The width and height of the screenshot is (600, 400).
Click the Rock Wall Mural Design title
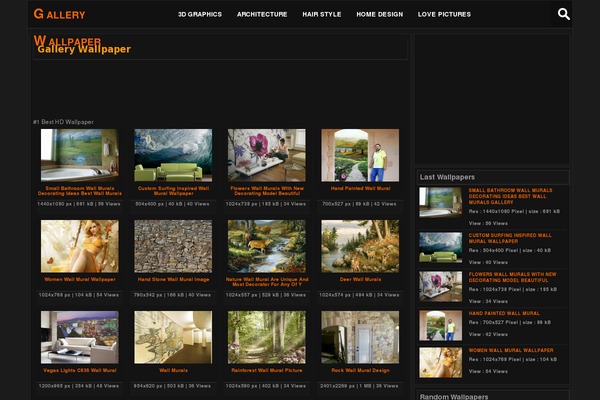click(x=360, y=371)
